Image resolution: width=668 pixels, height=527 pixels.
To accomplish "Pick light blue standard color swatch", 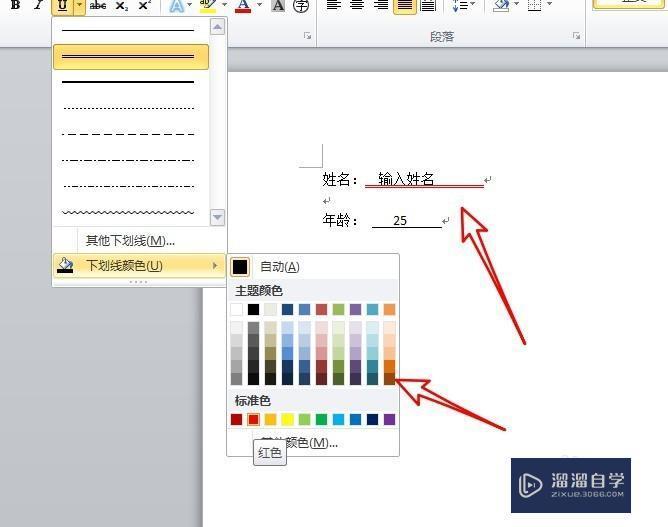I will (x=339, y=420).
